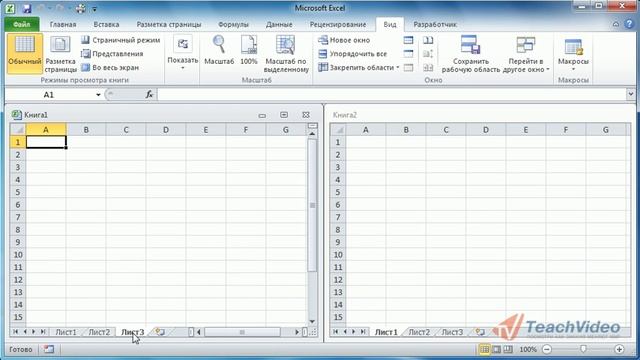Click the Unhide window icon
Screen dimensions: 640x360
pyautogui.click(x=408, y=67)
